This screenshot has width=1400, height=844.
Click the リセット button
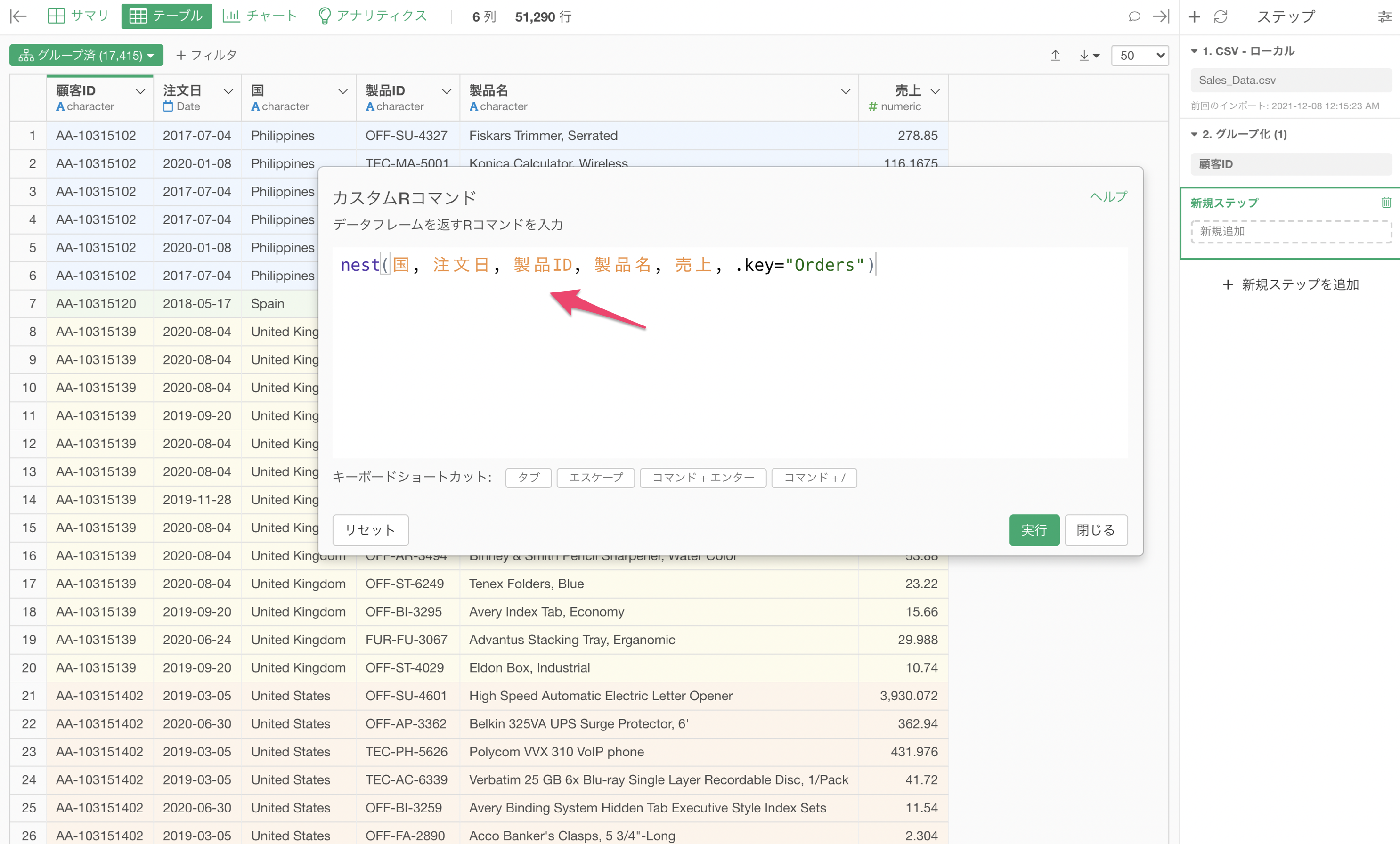(370, 530)
